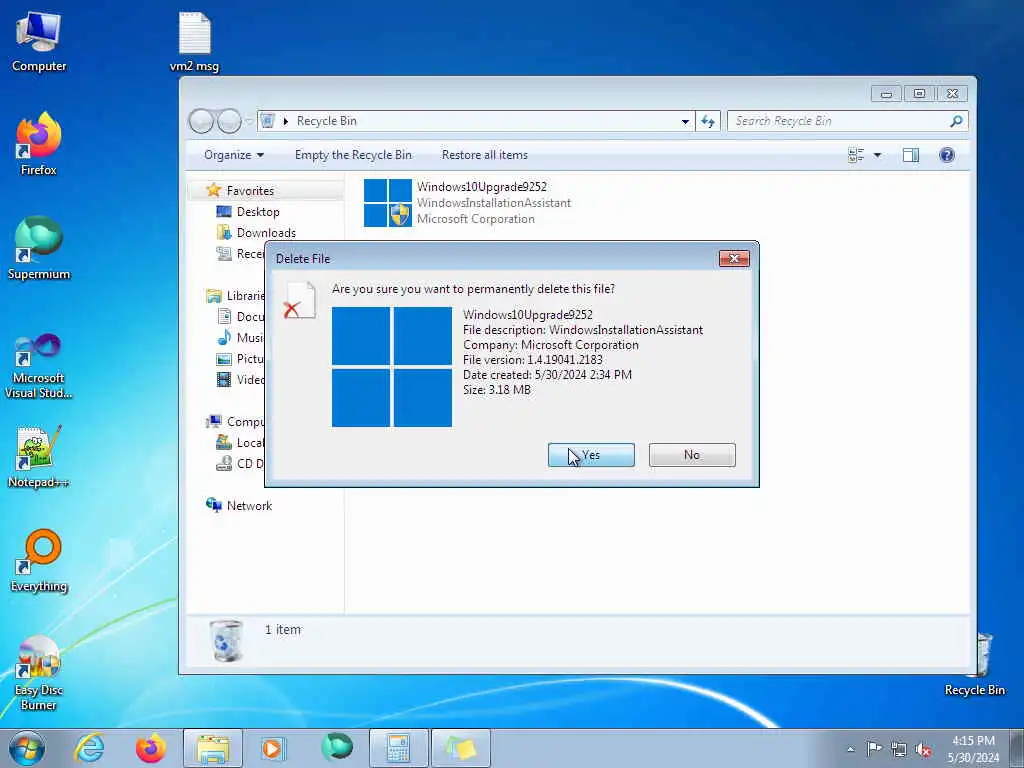Cancel deletion with the No button

pos(692,455)
